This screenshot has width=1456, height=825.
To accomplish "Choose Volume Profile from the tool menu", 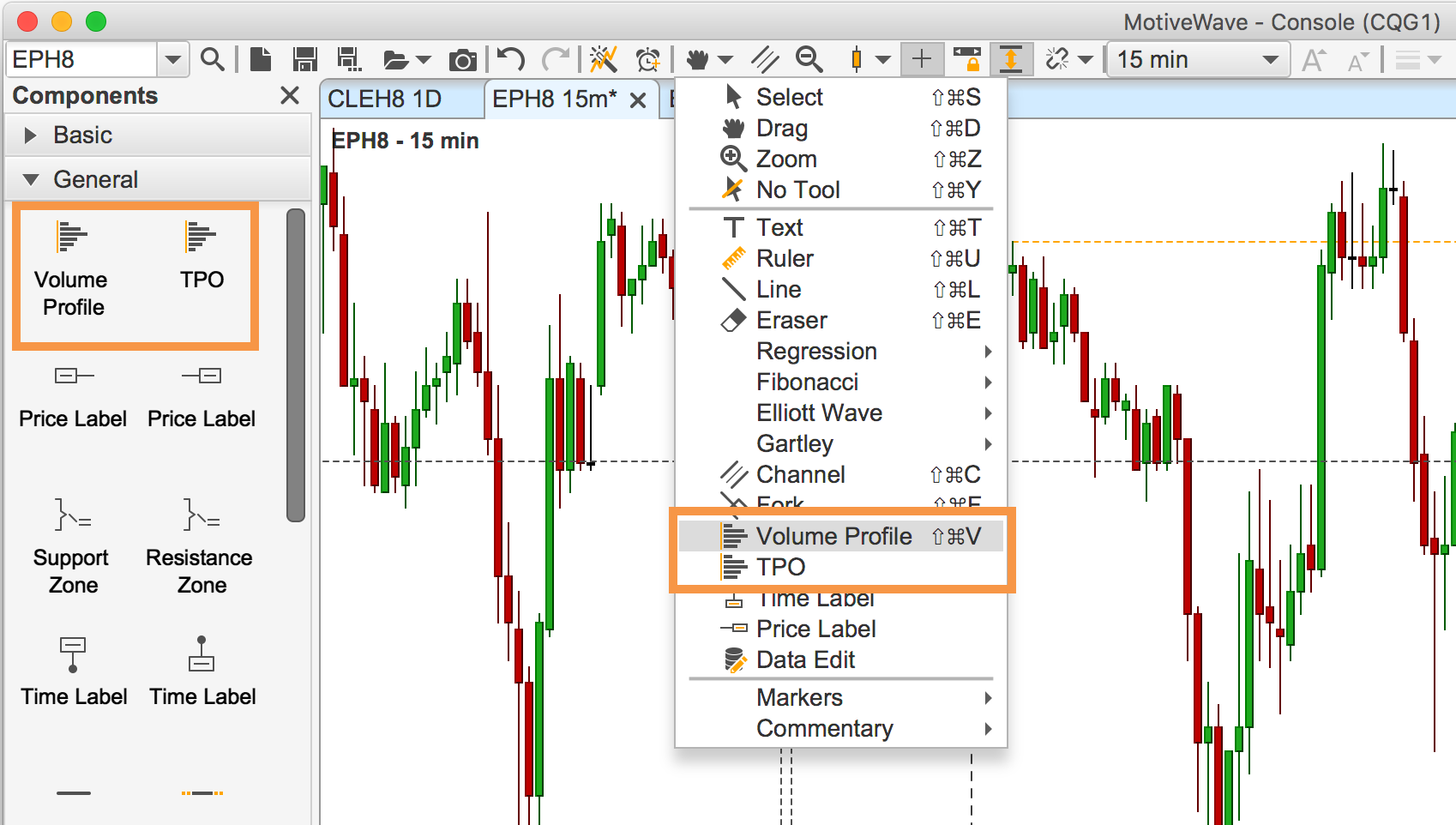I will (x=833, y=536).
